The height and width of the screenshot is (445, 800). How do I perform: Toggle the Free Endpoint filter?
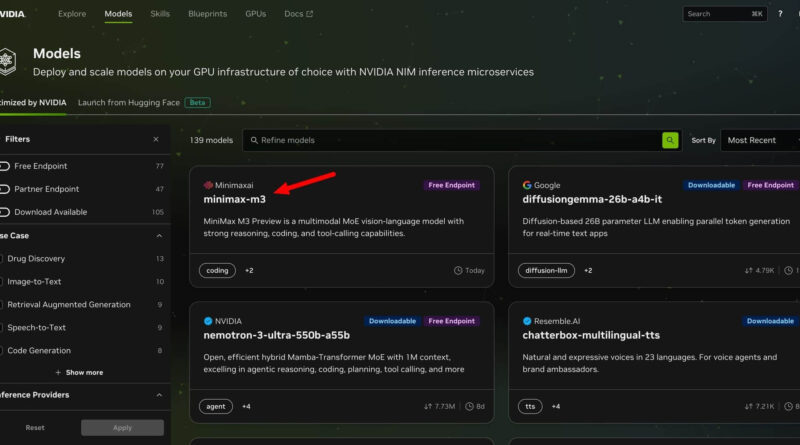tap(5, 166)
